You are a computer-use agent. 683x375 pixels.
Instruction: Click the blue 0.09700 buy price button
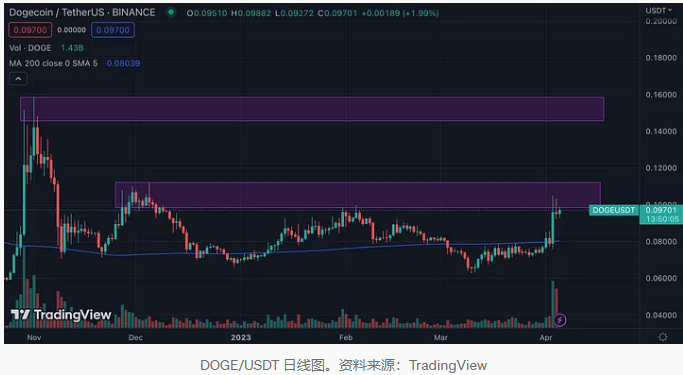click(x=113, y=30)
